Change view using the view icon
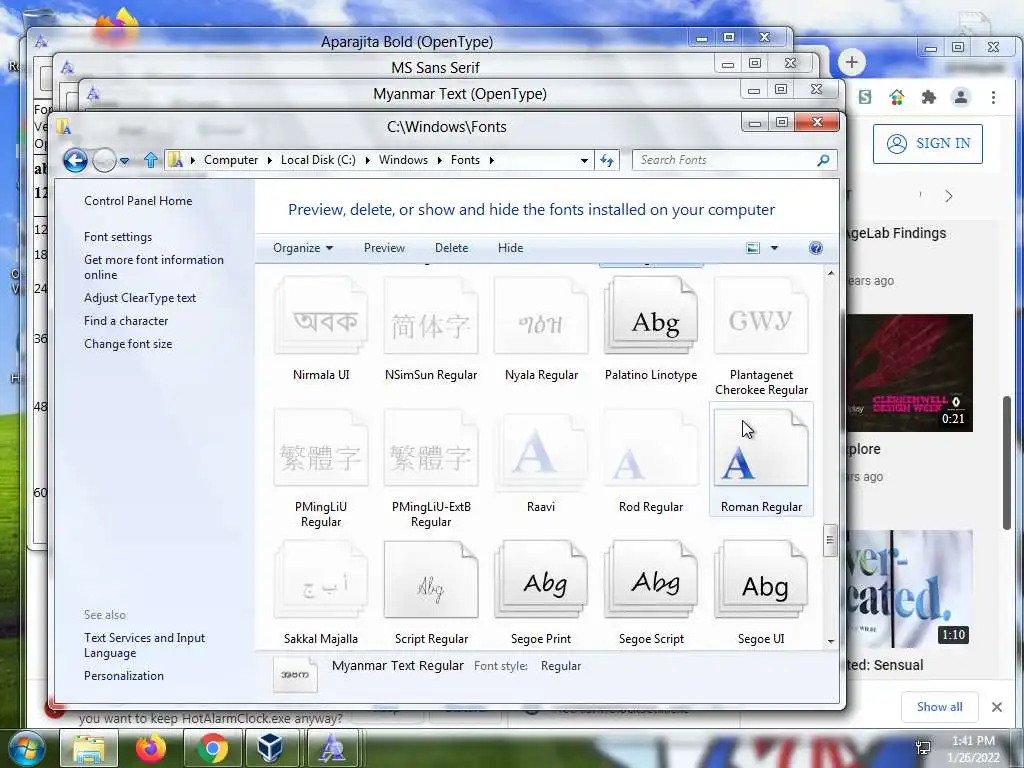 pyautogui.click(x=753, y=248)
